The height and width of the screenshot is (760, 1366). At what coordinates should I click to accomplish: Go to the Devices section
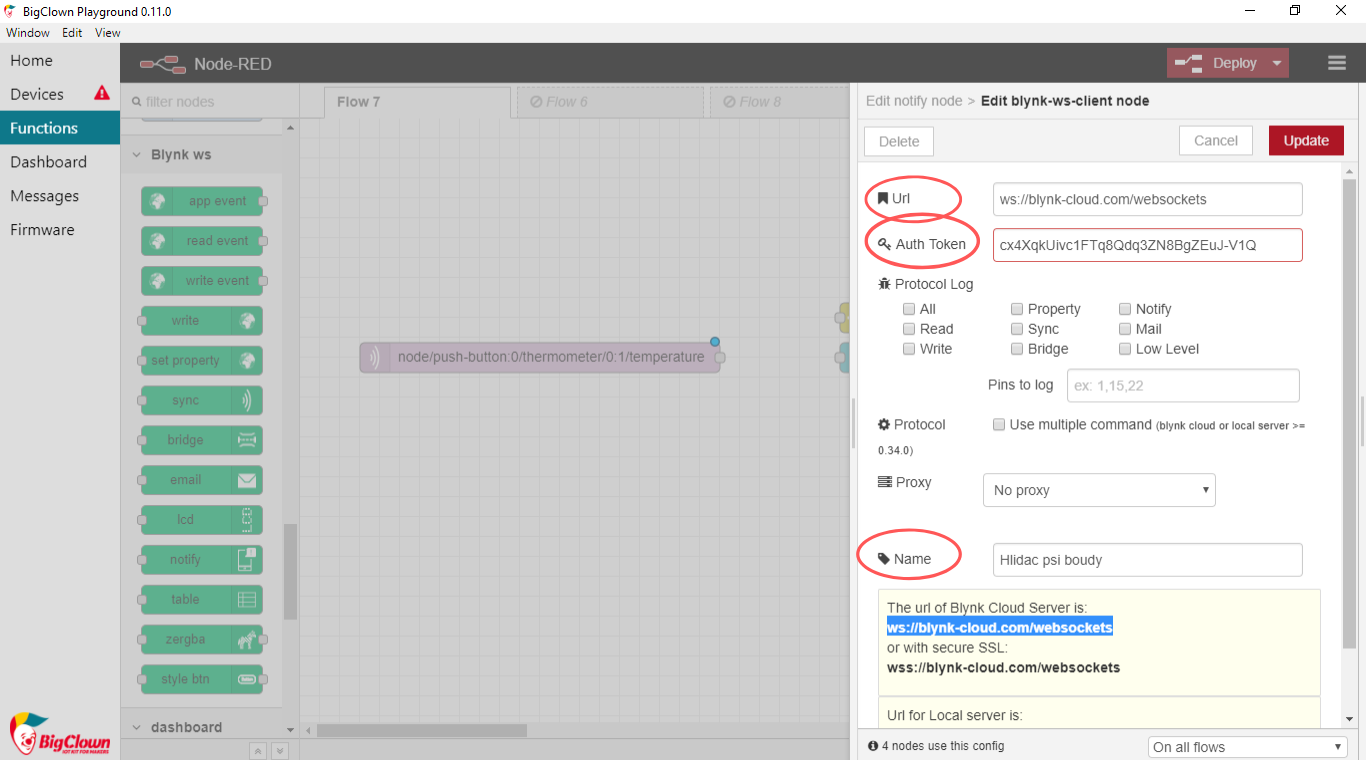tap(60, 94)
